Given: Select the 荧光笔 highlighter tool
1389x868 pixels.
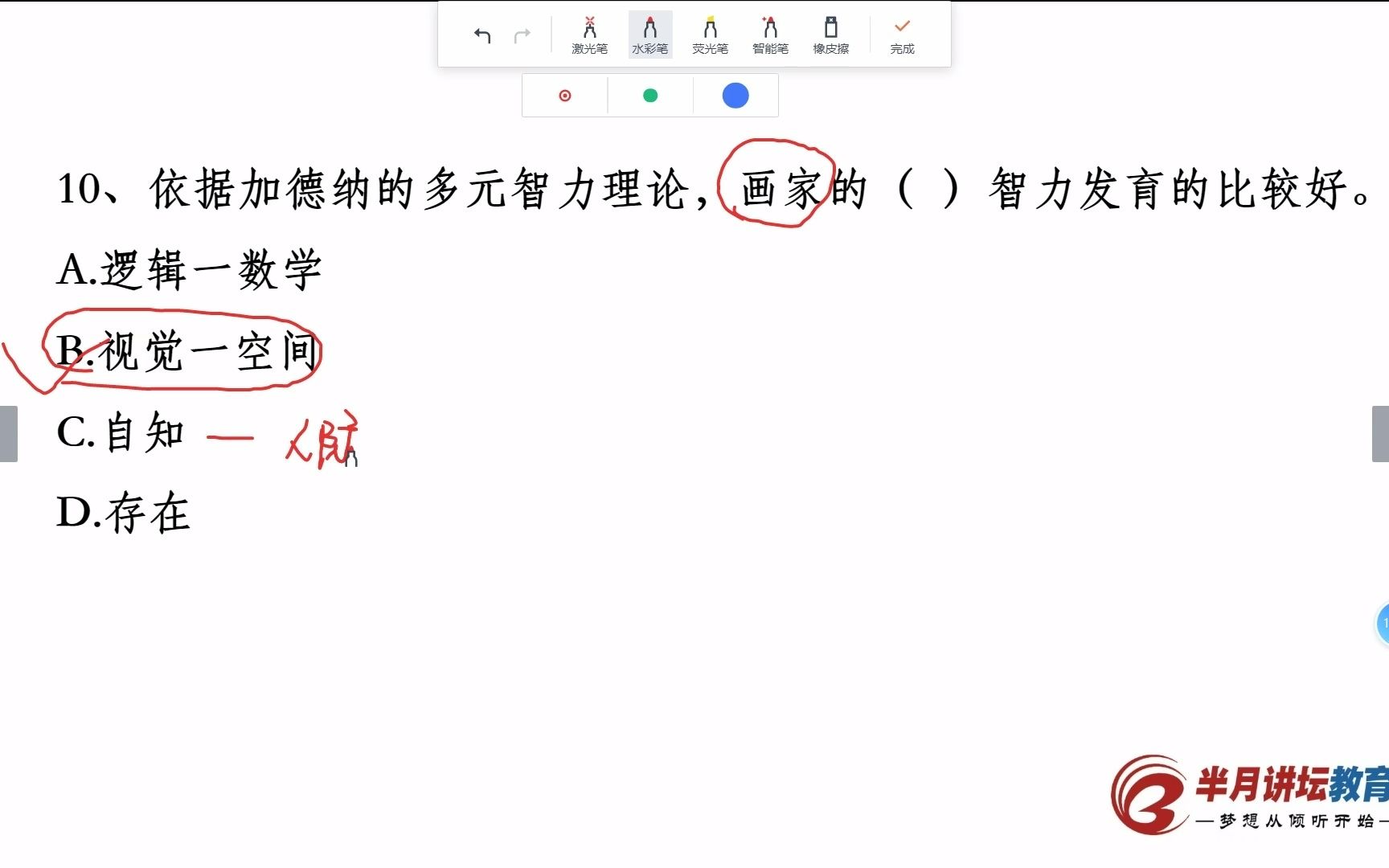Looking at the screenshot, I should 710,35.
